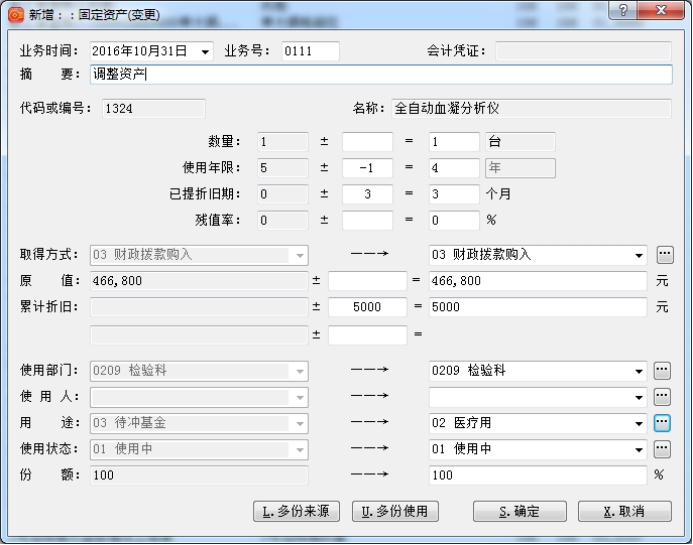Open ellipsis browse button for 用途

pyautogui.click(x=662, y=423)
